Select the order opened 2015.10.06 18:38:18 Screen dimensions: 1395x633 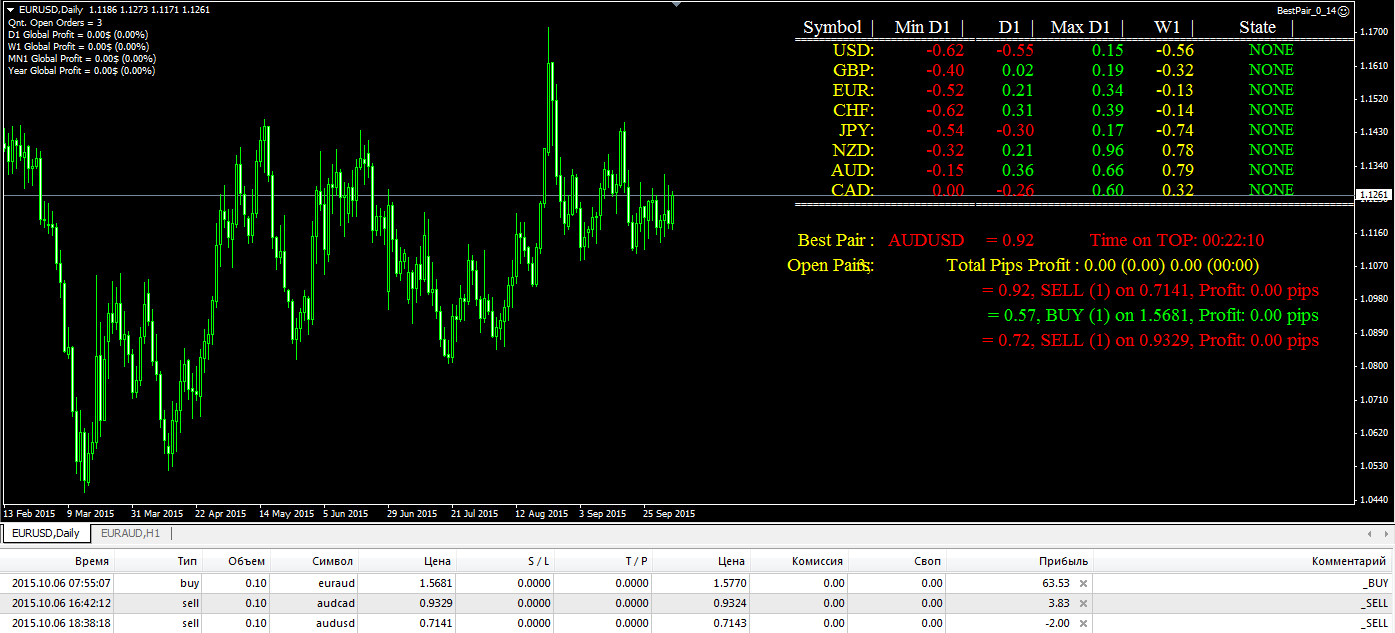tap(697, 623)
